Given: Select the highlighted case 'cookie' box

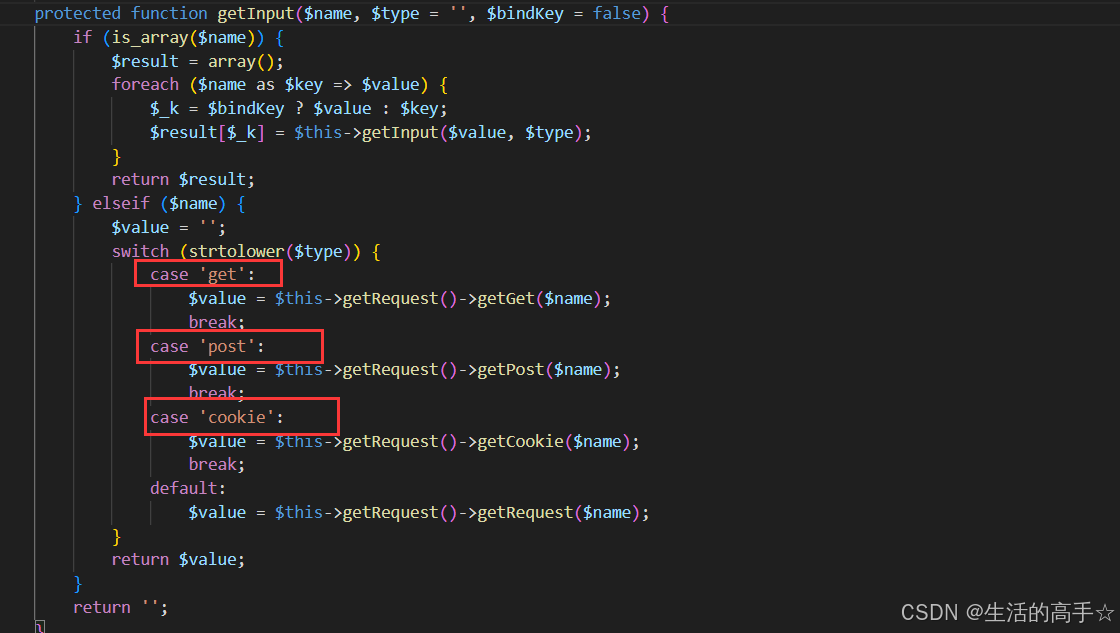Looking at the screenshot, I should click(x=241, y=416).
